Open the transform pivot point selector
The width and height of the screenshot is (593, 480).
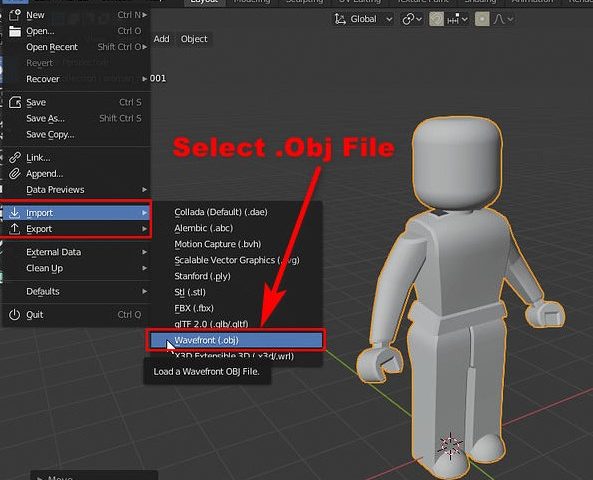(412, 19)
